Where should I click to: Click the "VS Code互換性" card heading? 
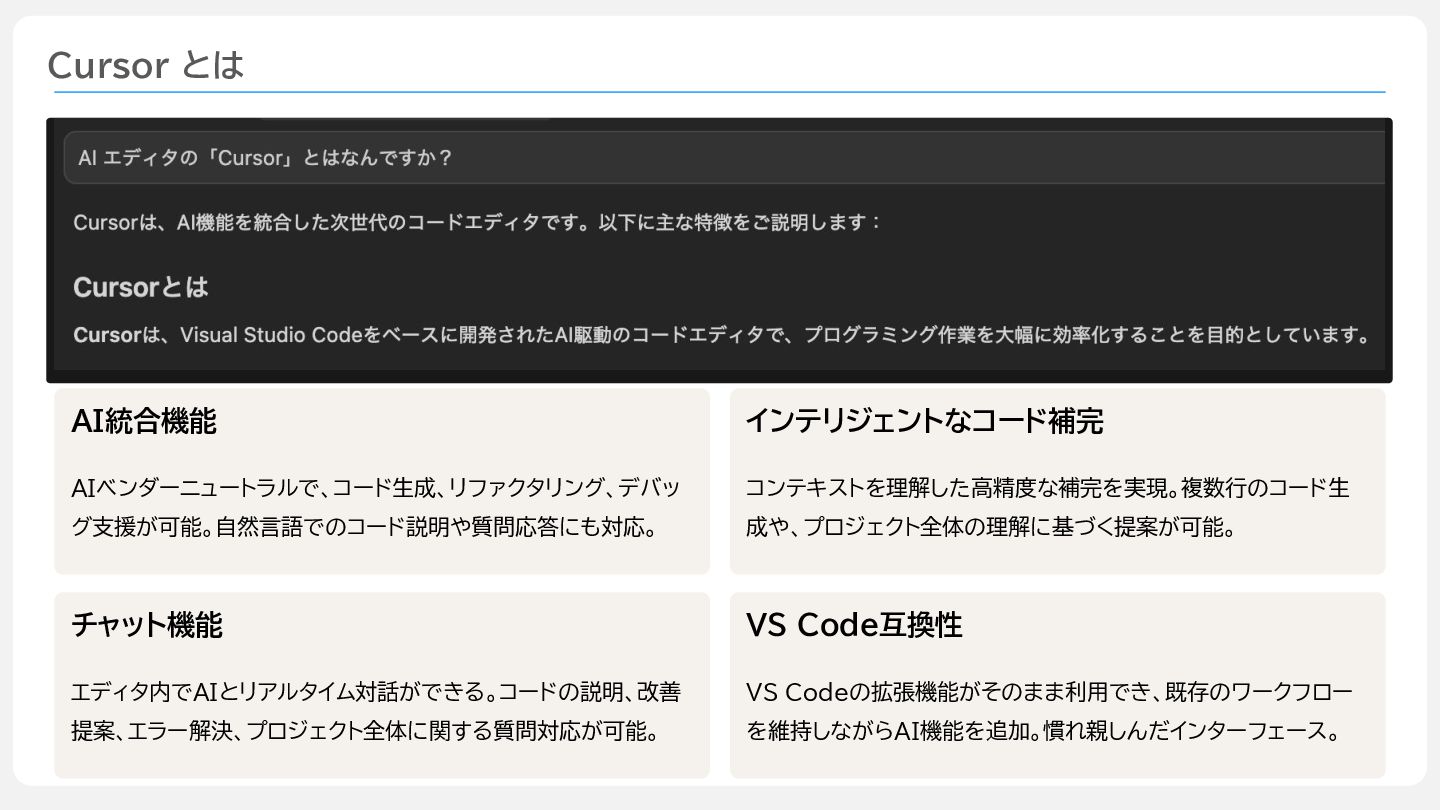click(854, 625)
